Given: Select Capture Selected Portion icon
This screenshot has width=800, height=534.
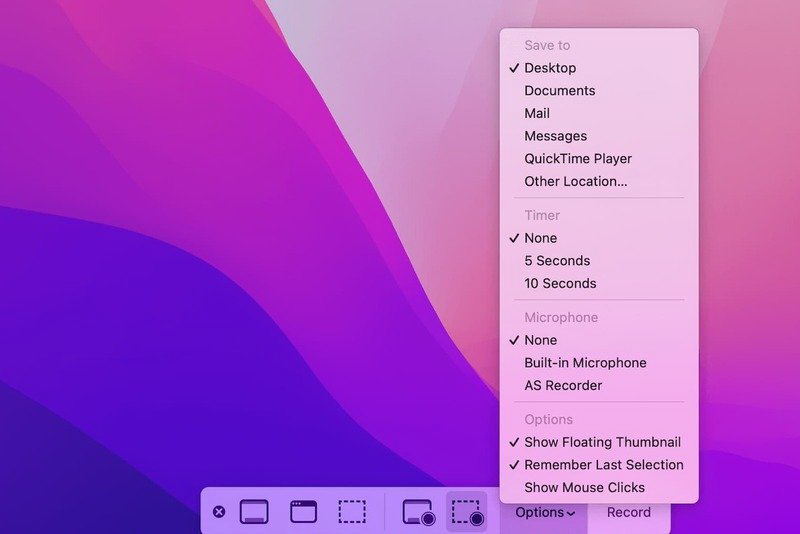Looking at the screenshot, I should [351, 512].
